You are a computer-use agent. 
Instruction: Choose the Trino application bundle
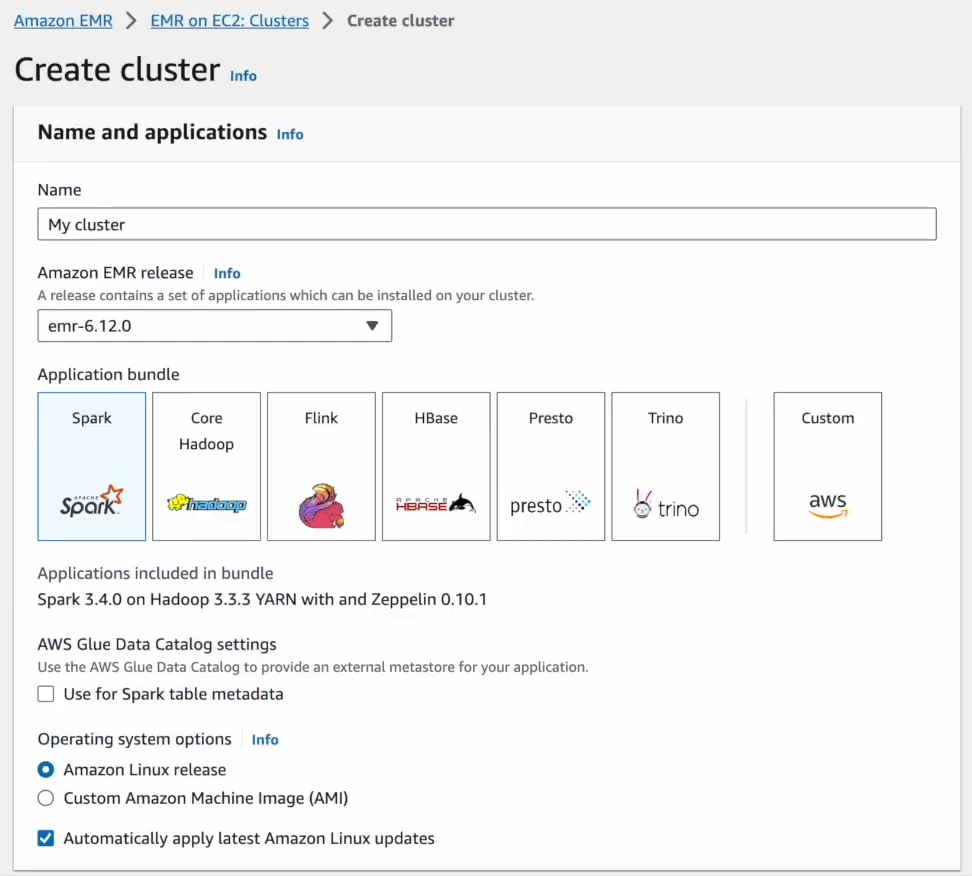(x=665, y=465)
